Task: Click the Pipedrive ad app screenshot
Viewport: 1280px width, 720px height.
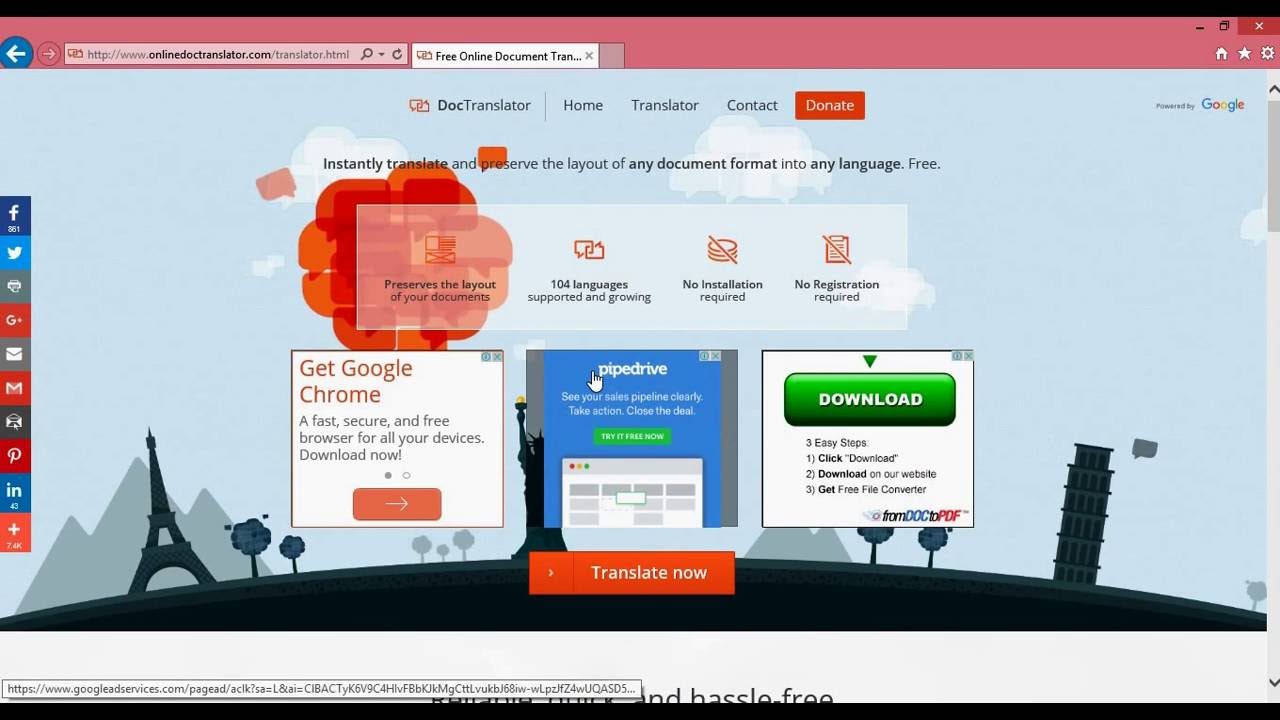Action: click(x=632, y=492)
